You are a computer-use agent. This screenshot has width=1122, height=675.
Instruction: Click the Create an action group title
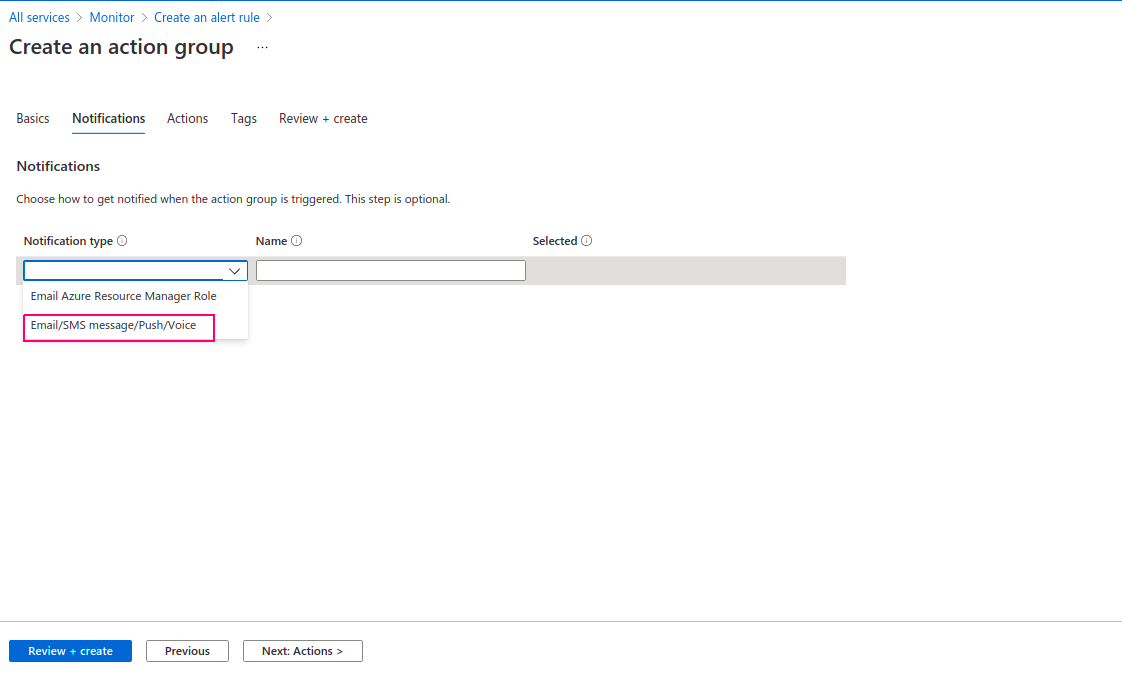121,47
